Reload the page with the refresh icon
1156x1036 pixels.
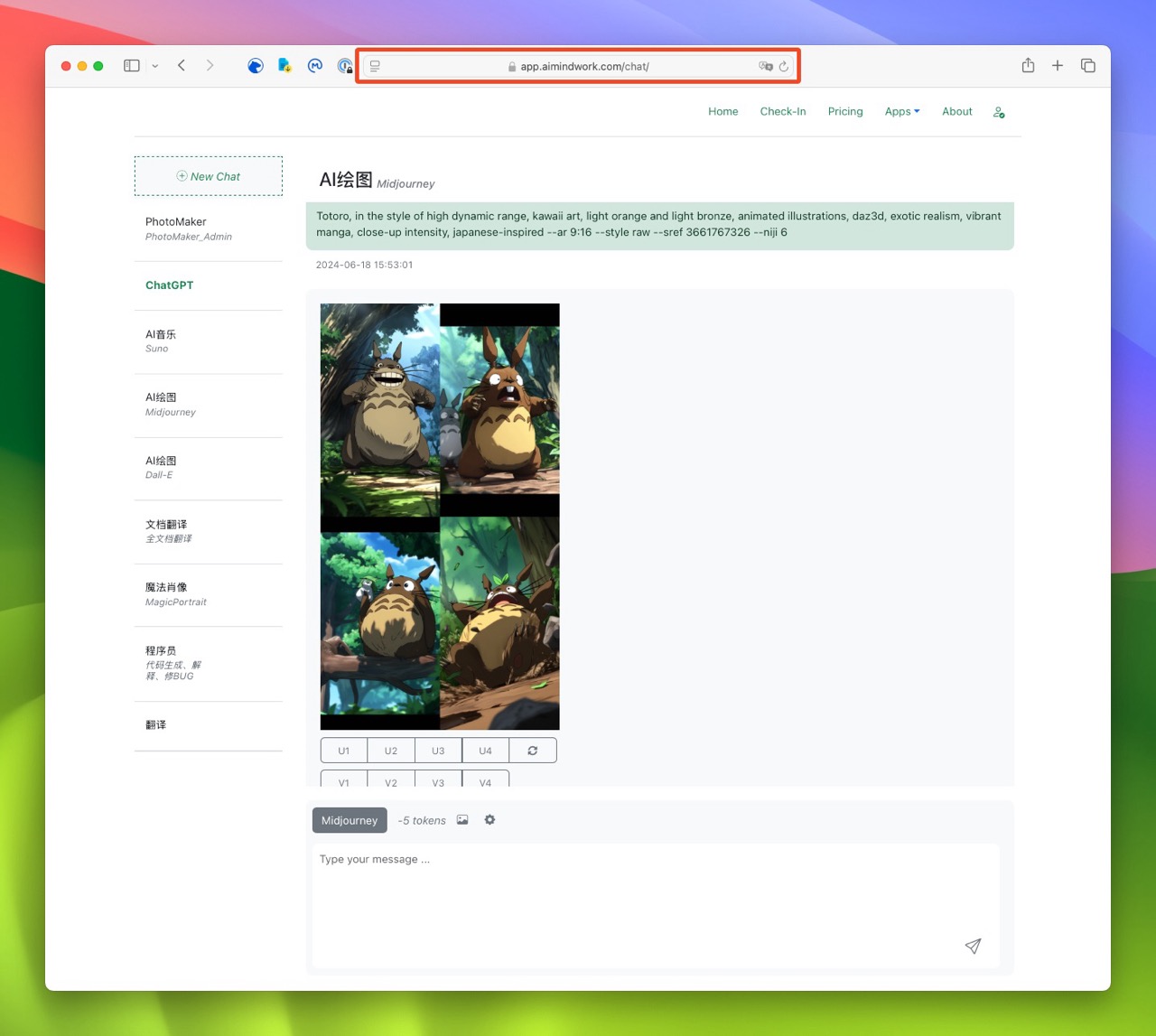click(x=784, y=66)
